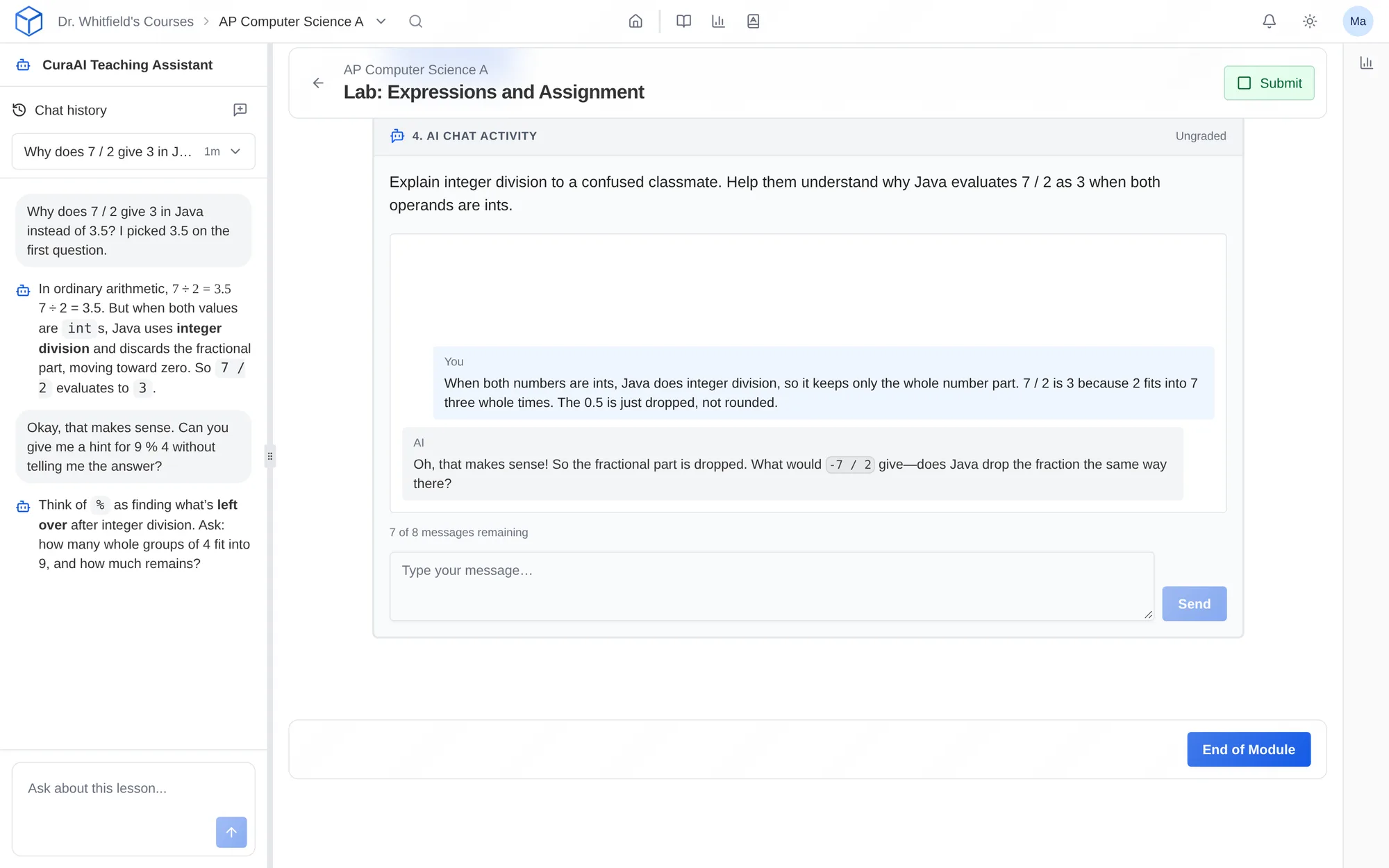The width and height of the screenshot is (1389, 868).
Task: Click the back arrow beside lab title
Action: pos(318,83)
